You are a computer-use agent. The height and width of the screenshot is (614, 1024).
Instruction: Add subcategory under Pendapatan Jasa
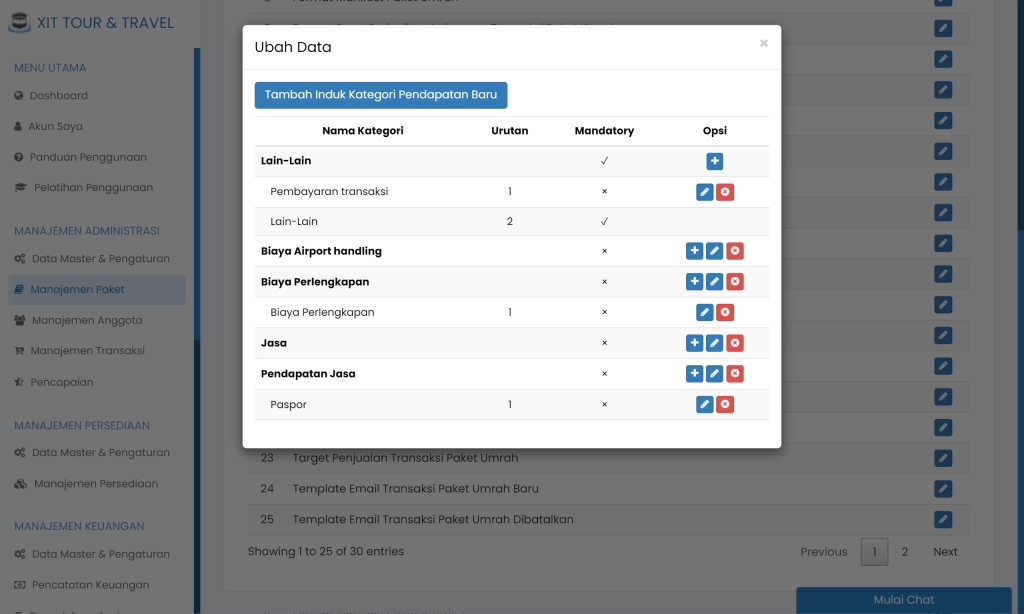tap(694, 374)
